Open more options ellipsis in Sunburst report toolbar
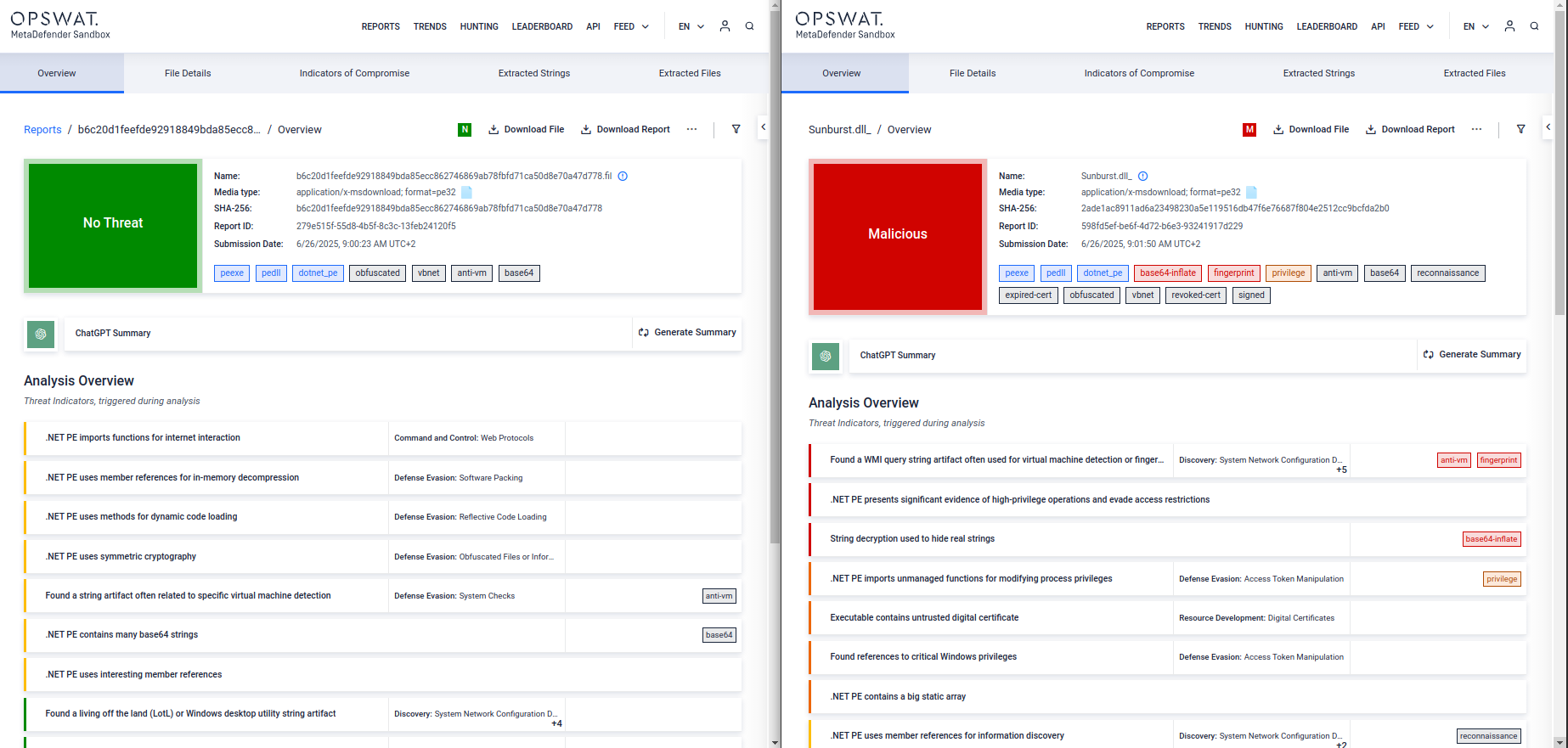The height and width of the screenshot is (748, 1568). coord(1477,129)
